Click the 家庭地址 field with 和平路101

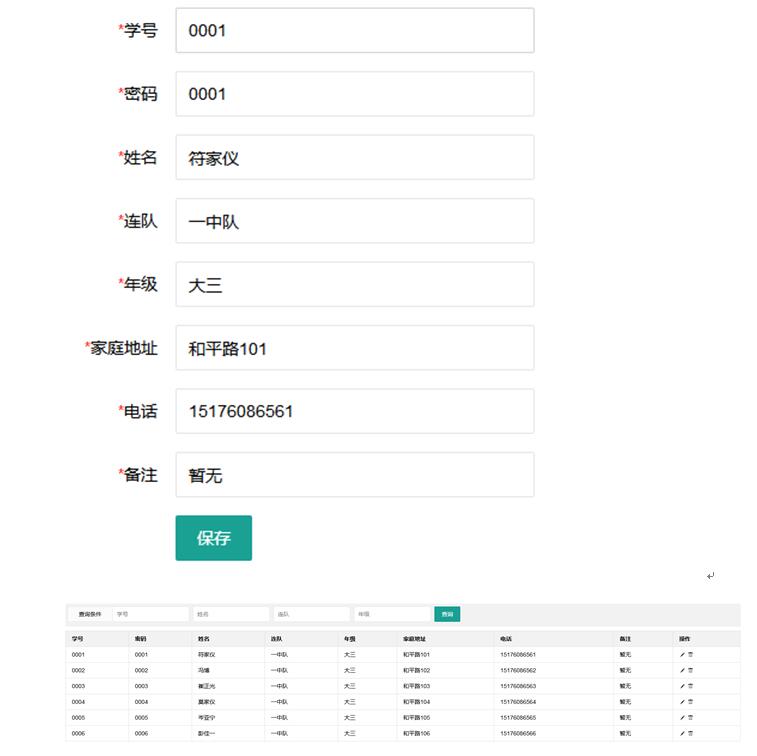[x=354, y=348]
